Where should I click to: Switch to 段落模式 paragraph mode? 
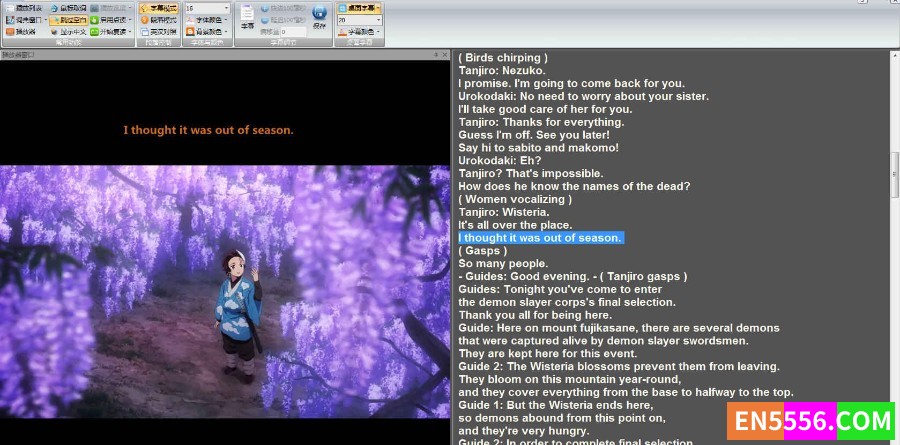pos(158,20)
